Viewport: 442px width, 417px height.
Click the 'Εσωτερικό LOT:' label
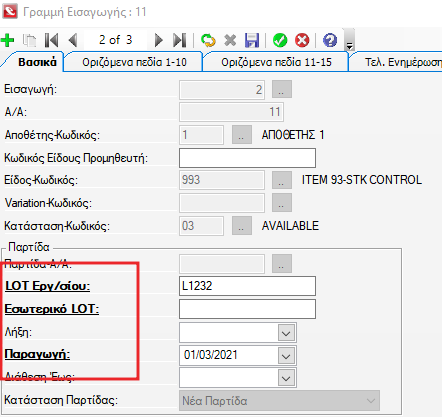click(x=52, y=309)
